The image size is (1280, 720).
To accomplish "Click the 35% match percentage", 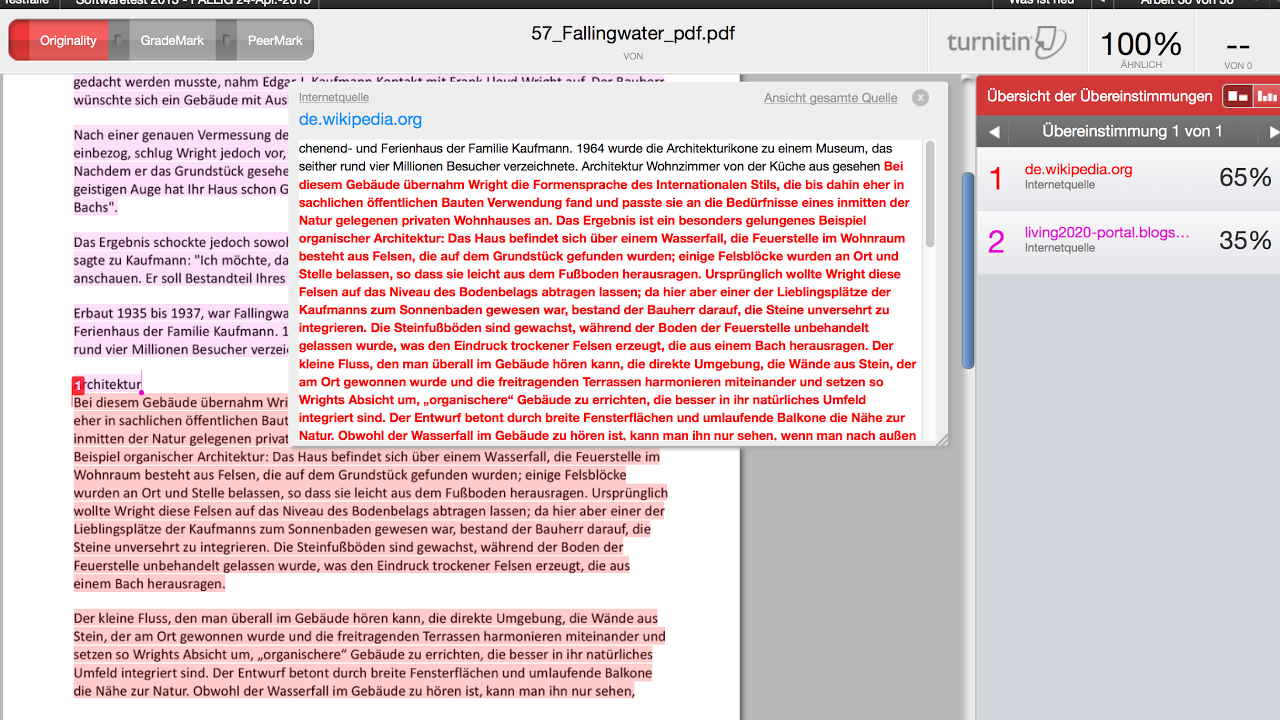I will pos(1245,240).
